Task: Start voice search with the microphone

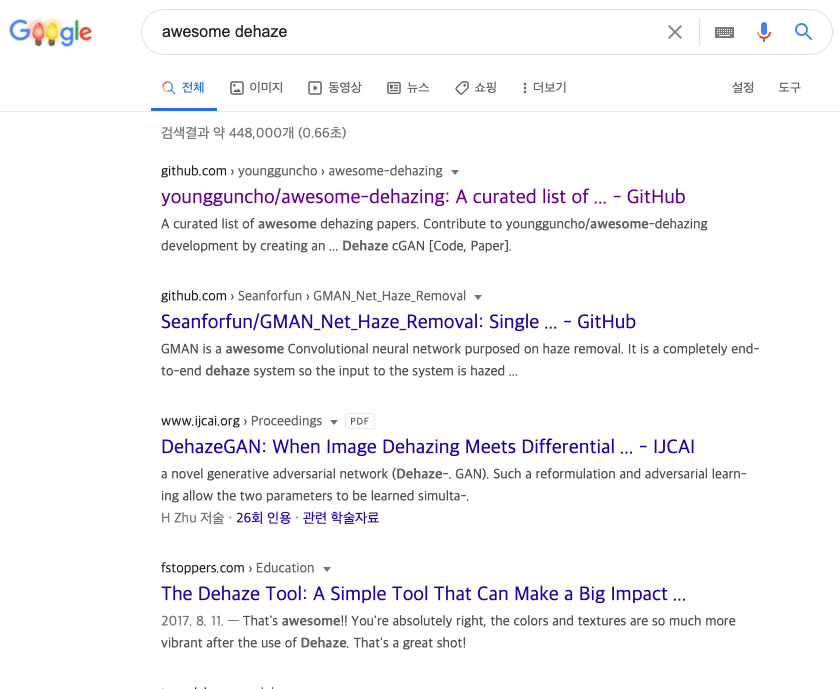Action: click(x=764, y=32)
